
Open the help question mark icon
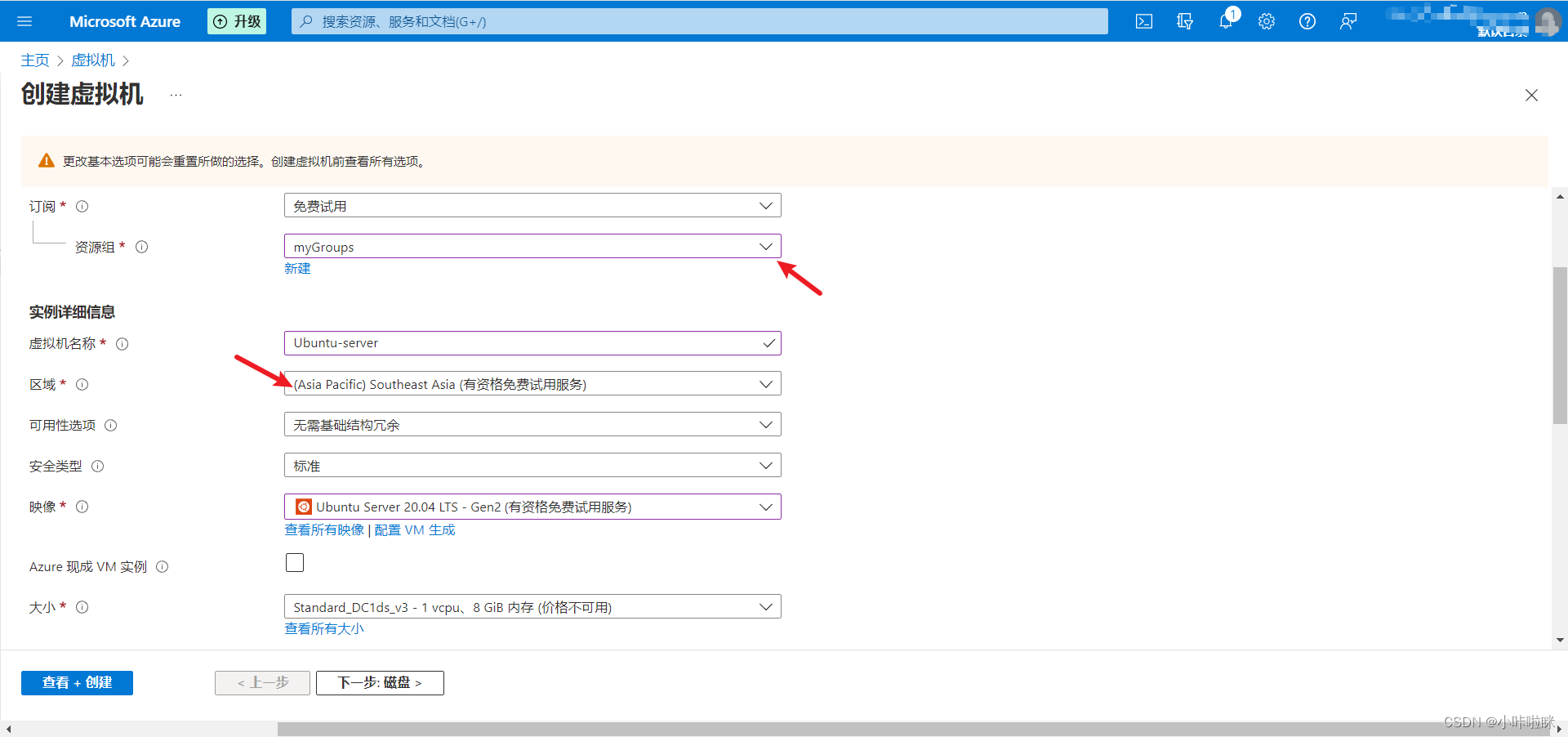coord(1307,21)
